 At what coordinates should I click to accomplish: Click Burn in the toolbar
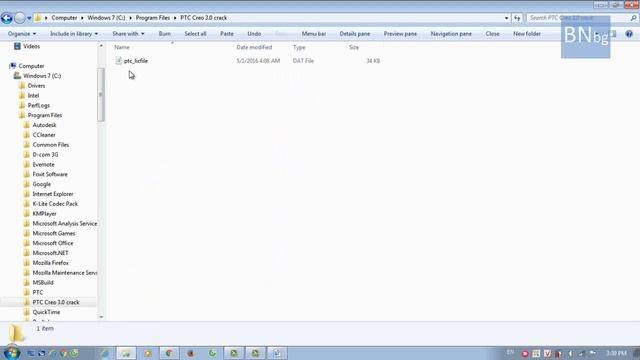(x=164, y=34)
